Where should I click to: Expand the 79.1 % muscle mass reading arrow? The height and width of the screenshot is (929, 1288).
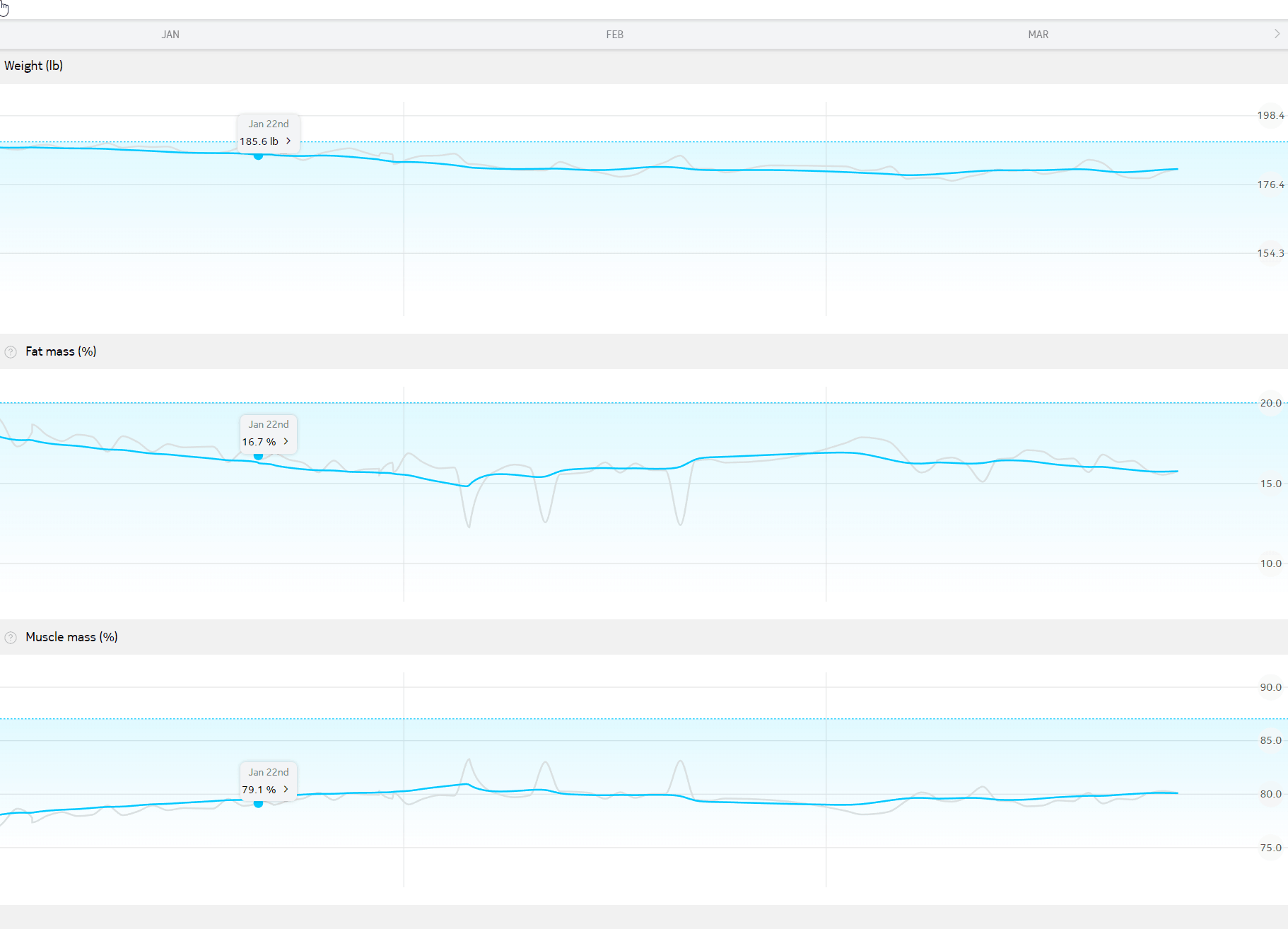[x=286, y=790]
